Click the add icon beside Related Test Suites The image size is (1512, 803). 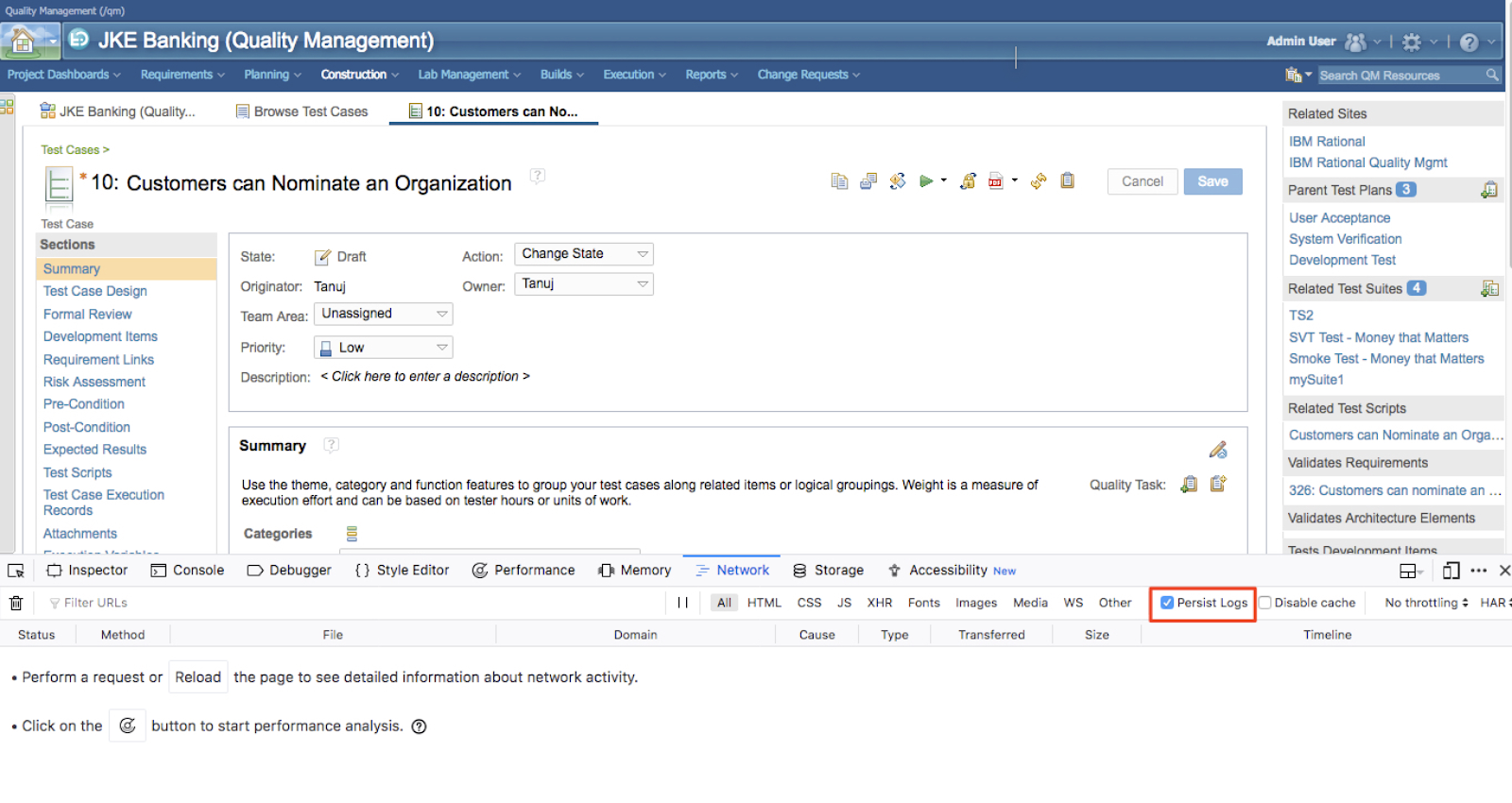click(x=1490, y=289)
